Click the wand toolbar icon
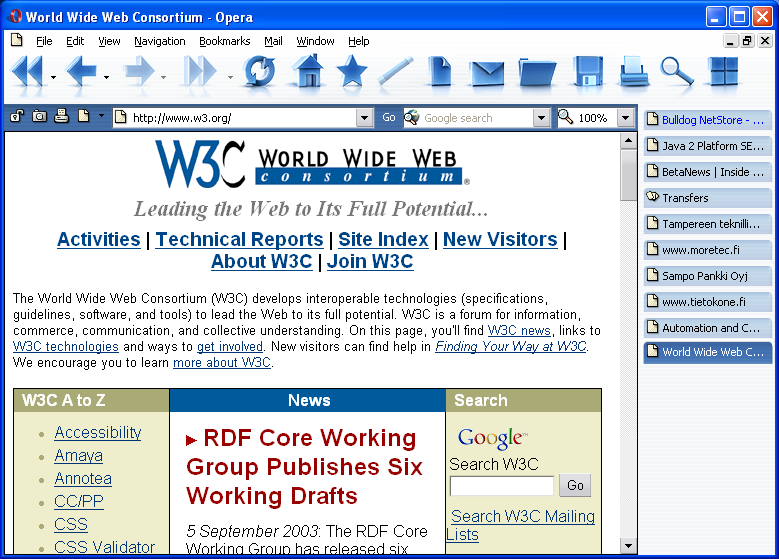 coord(395,72)
